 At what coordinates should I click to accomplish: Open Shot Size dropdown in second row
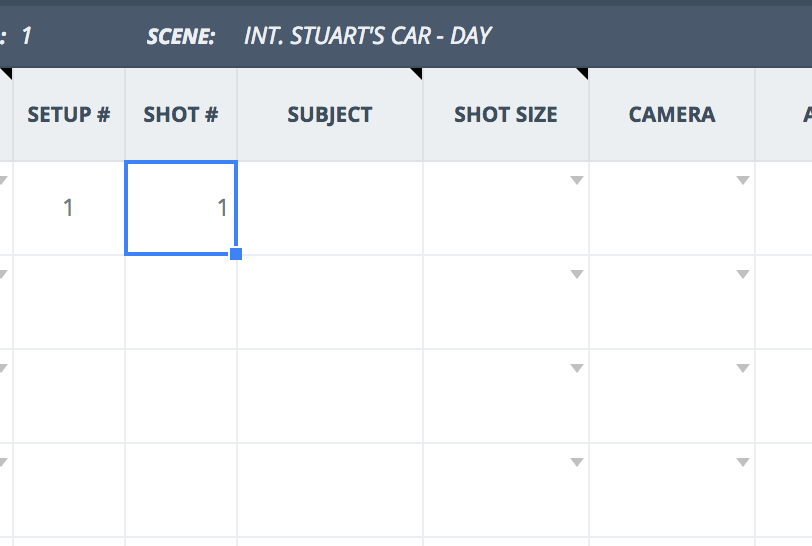576,274
